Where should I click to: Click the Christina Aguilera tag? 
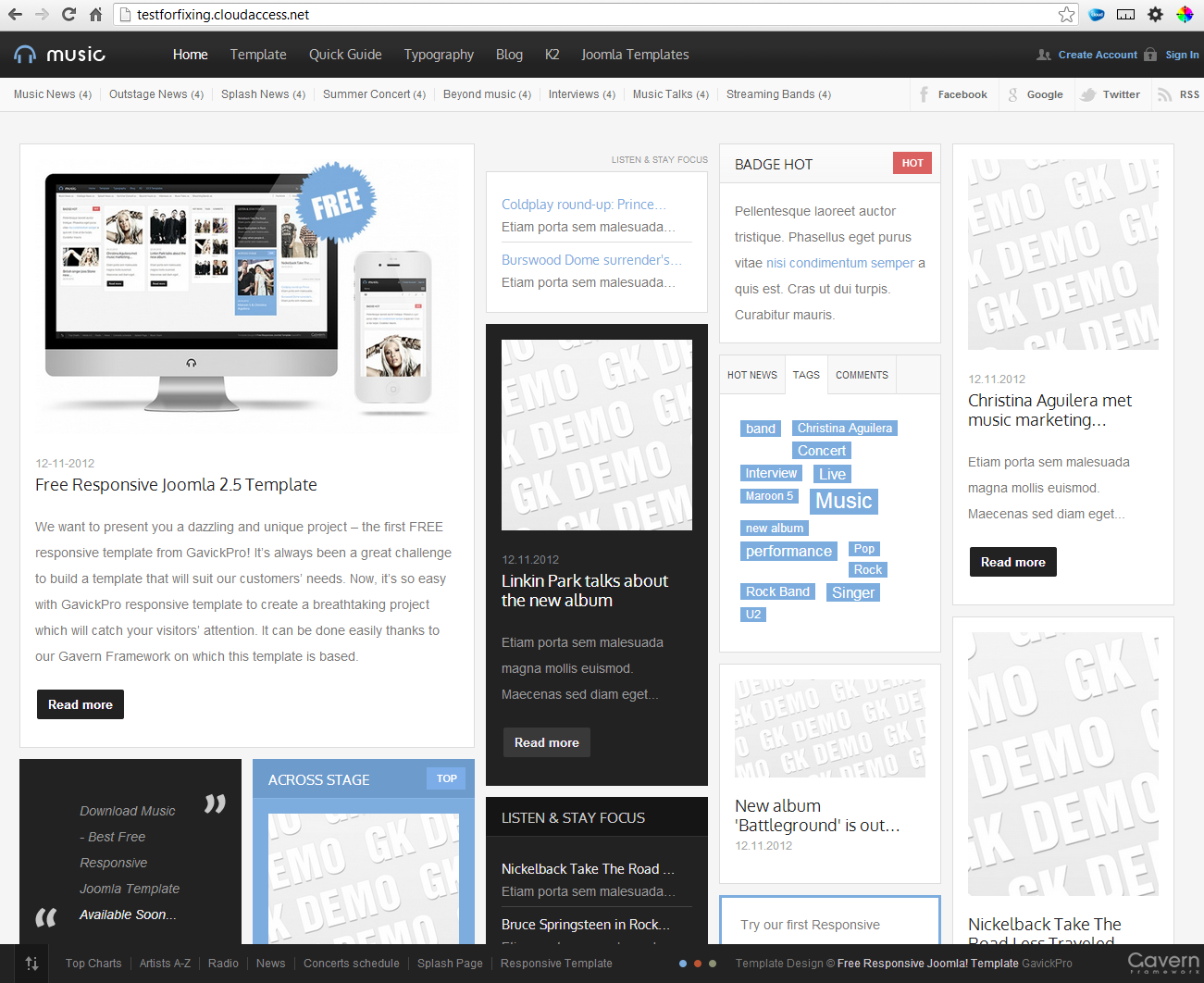(x=845, y=429)
